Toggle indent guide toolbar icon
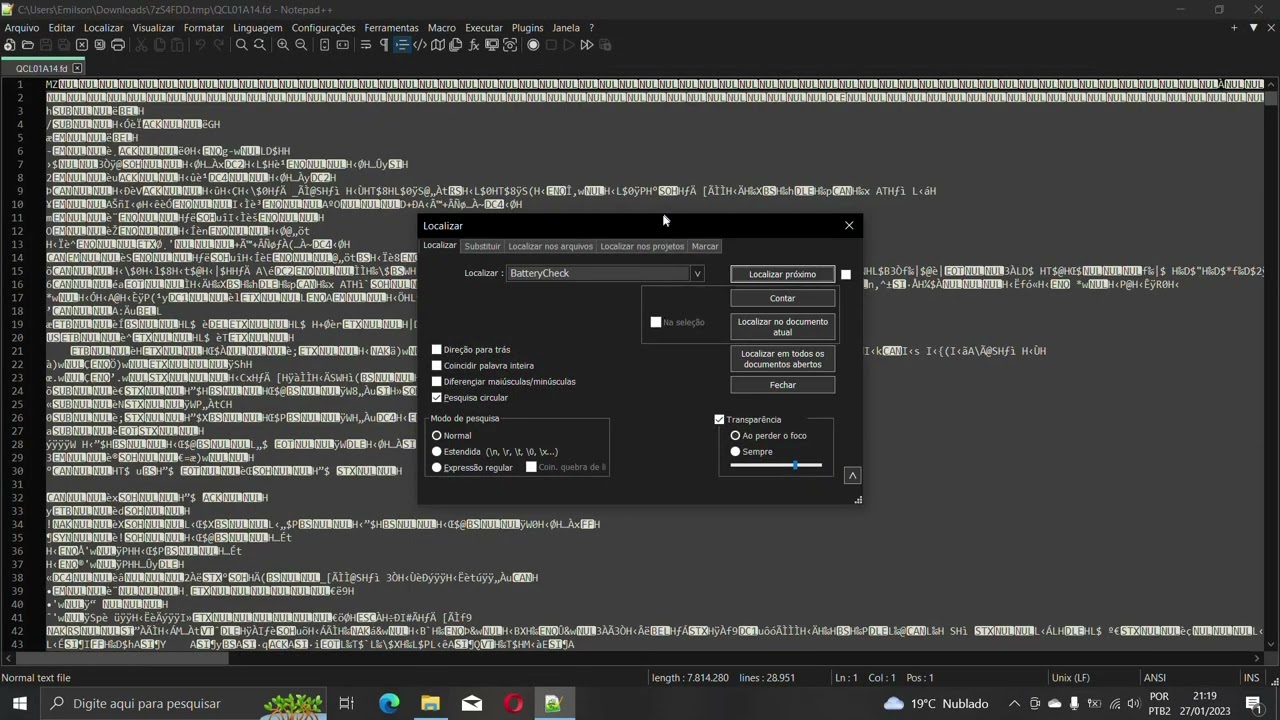The image size is (1280, 720). (x=402, y=45)
